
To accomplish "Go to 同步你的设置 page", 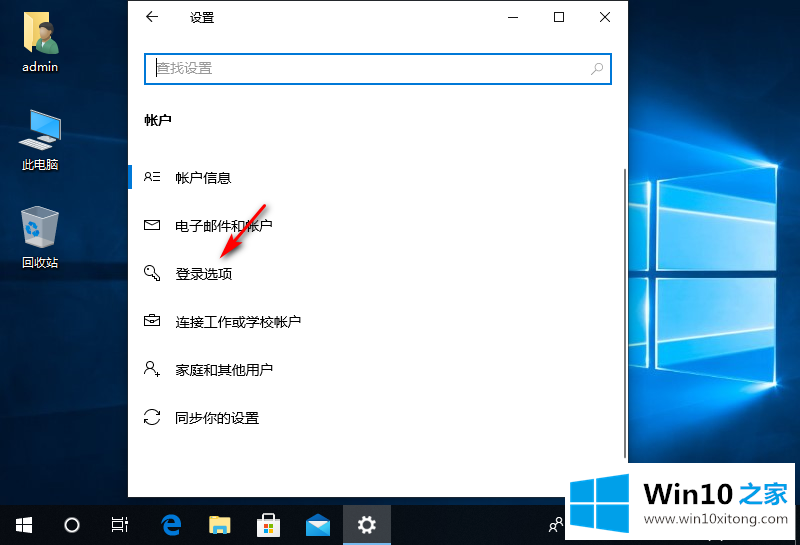I will click(x=217, y=418).
